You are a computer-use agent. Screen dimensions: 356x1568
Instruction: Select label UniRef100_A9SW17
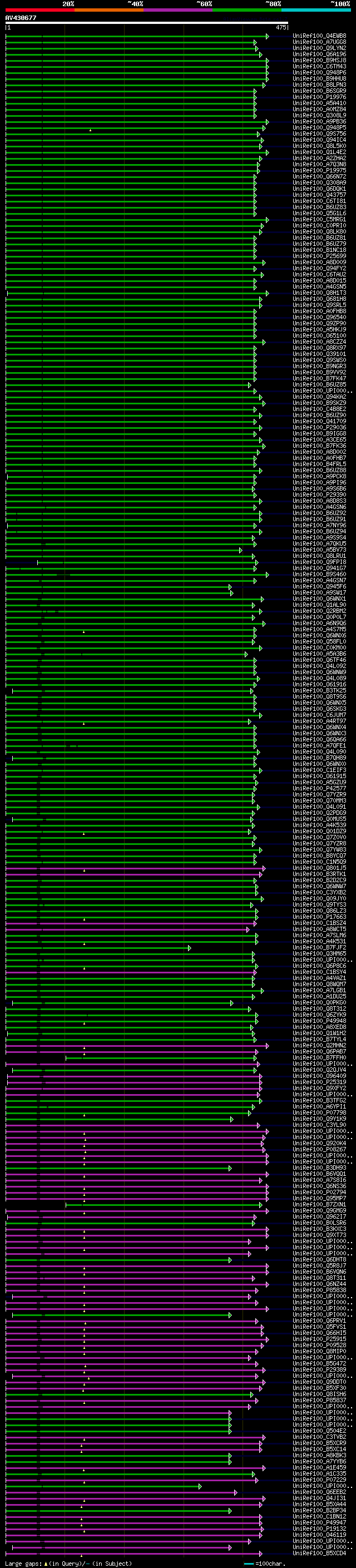(319, 593)
